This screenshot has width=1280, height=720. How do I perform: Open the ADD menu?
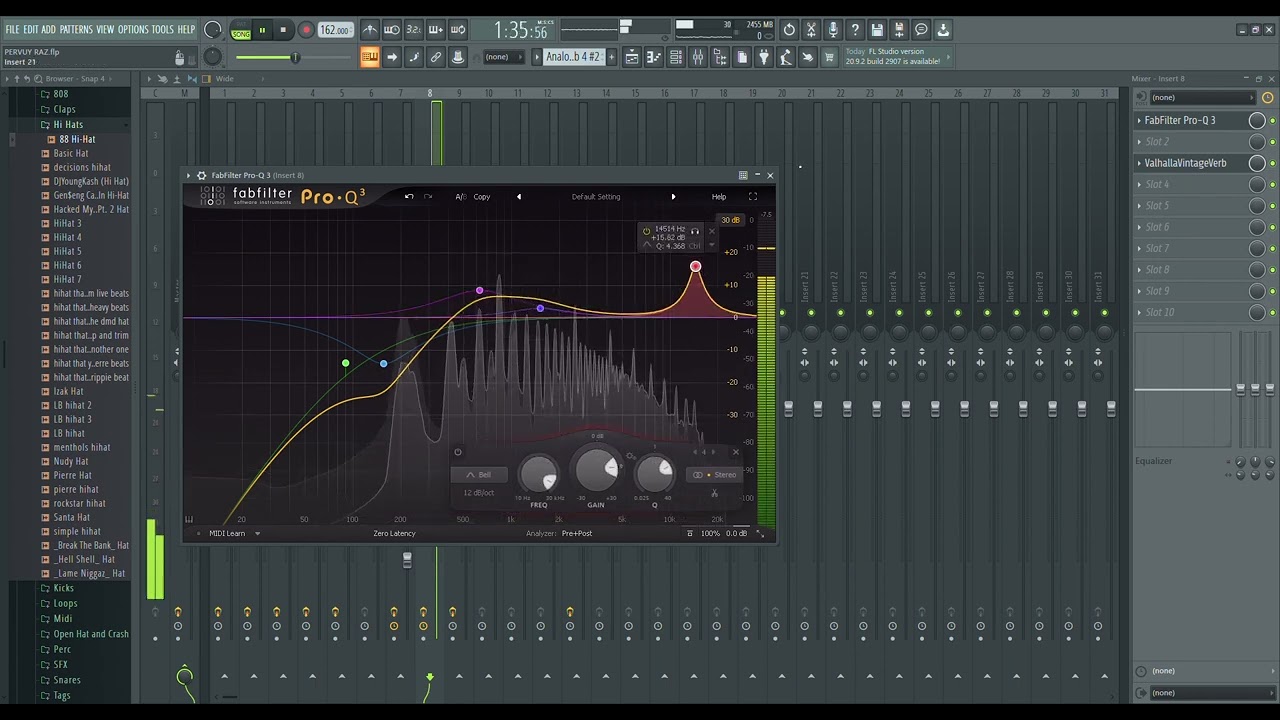[x=49, y=30]
